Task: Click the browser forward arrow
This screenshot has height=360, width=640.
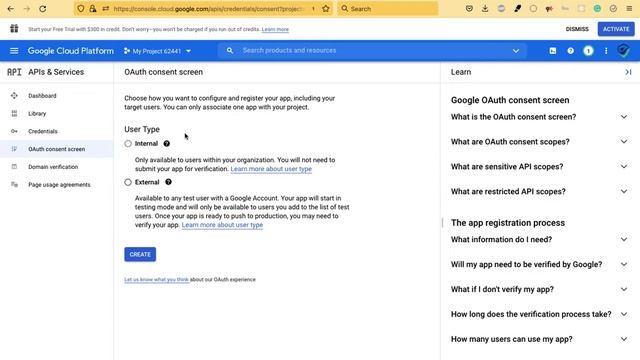Action: point(27,9)
